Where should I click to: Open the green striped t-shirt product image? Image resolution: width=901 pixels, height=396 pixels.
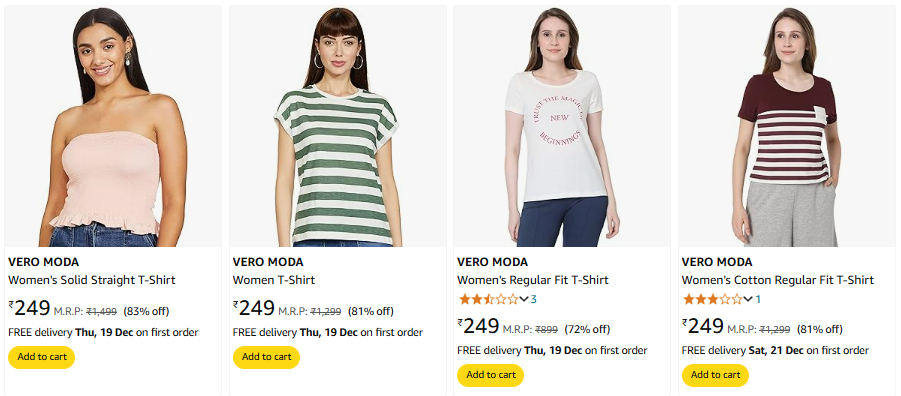(337, 126)
